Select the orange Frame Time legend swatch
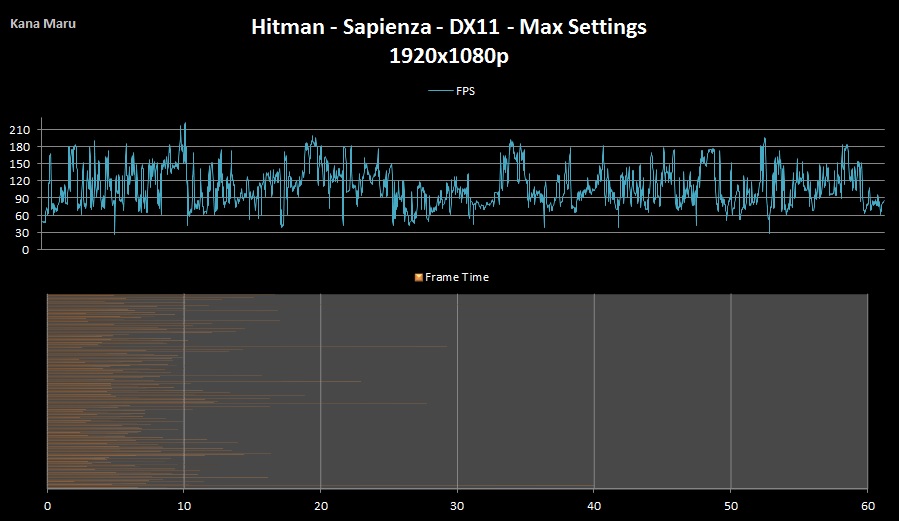Viewport: 899px width, 521px height. click(x=419, y=277)
